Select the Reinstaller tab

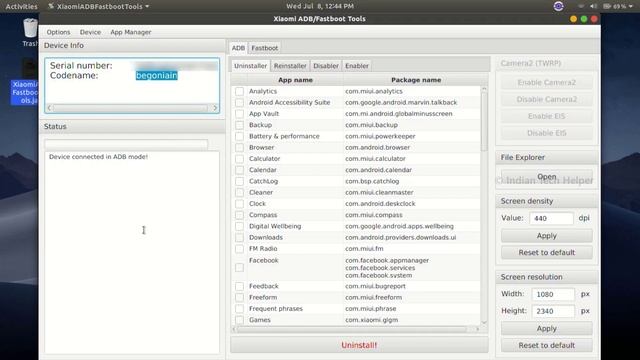point(290,66)
